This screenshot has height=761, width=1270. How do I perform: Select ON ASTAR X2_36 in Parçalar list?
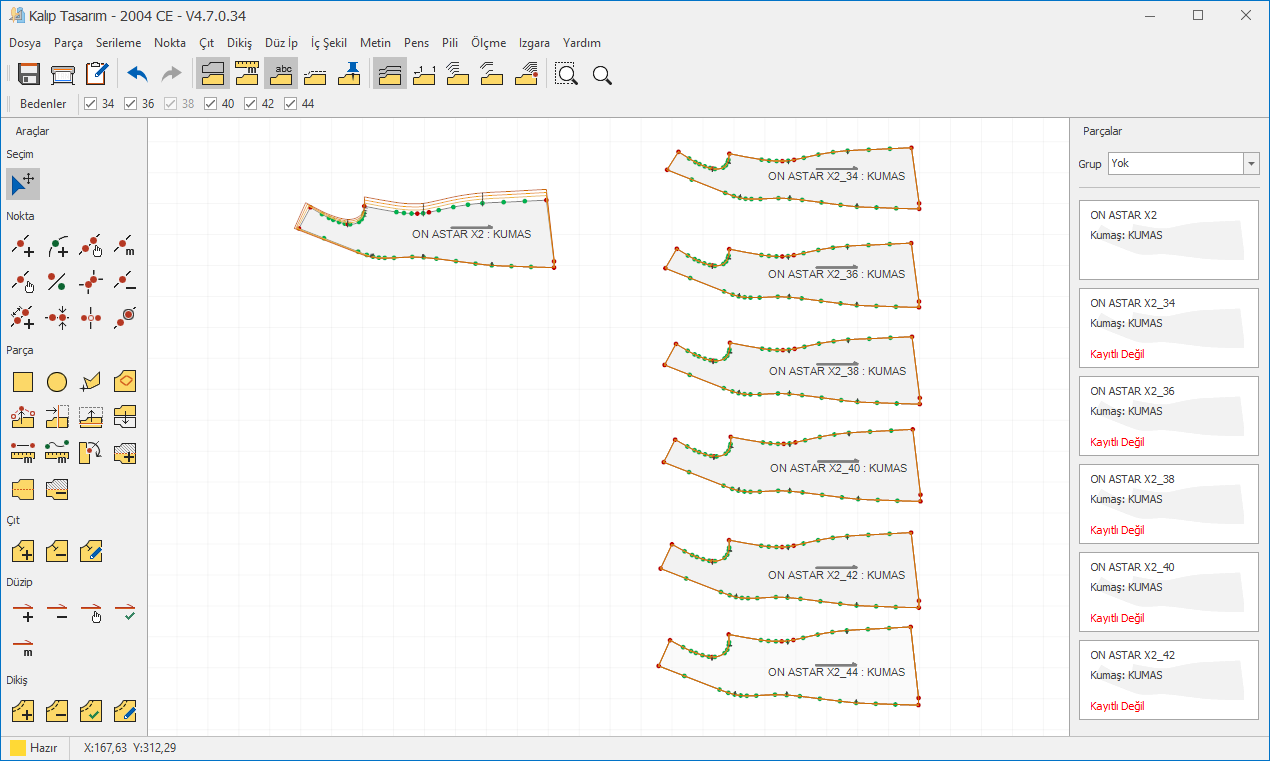[x=1168, y=415]
